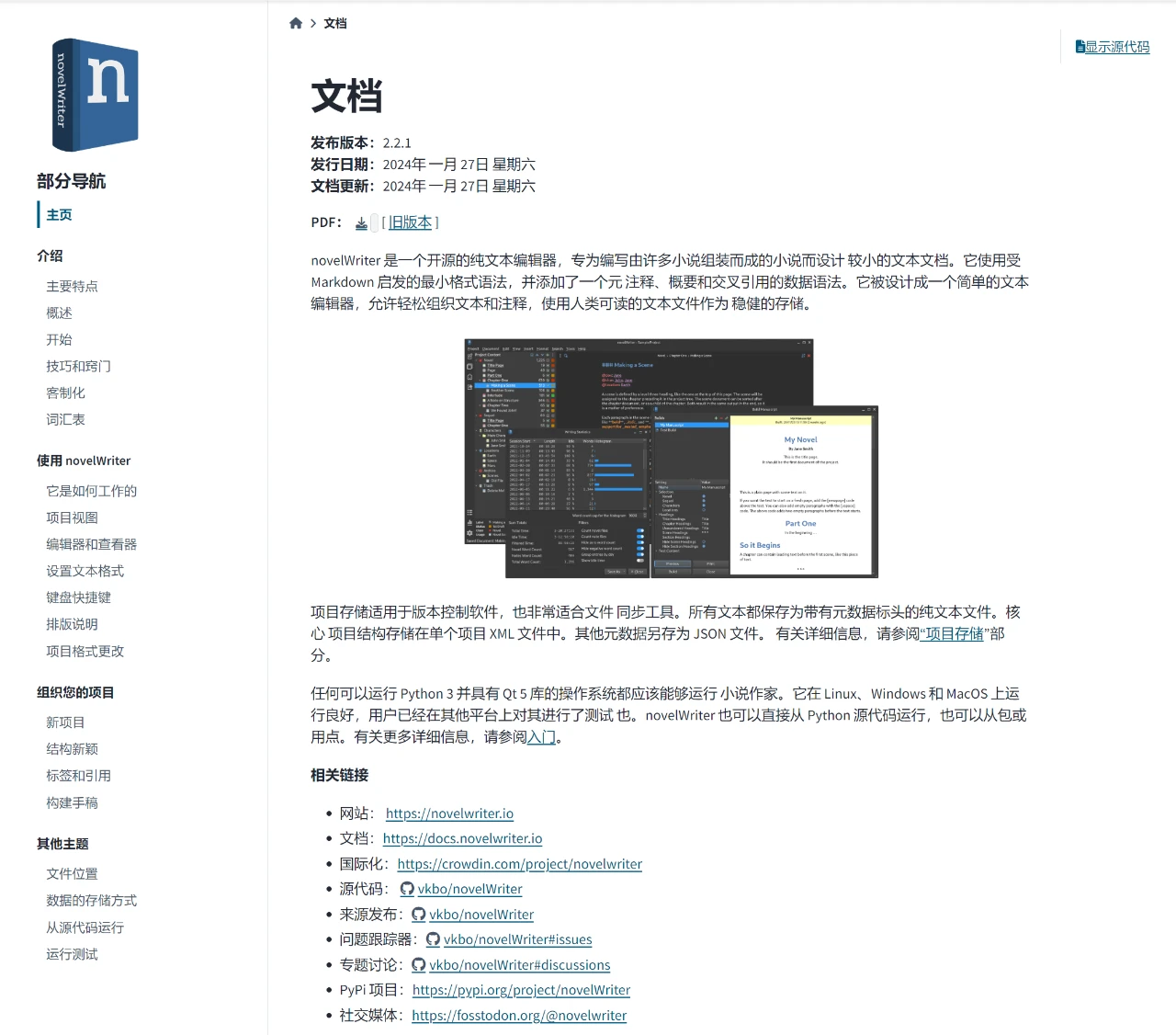
Task: Open 编辑器和查看器 page
Action: 91,545
